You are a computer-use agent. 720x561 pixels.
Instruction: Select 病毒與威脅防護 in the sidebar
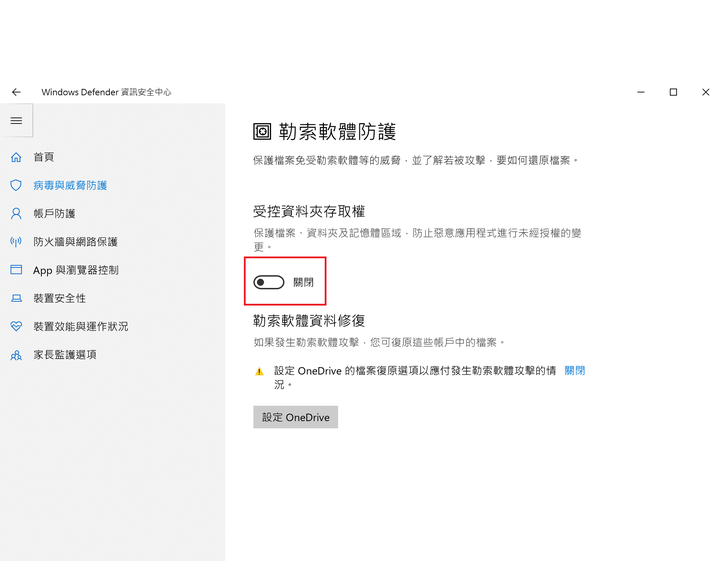(70, 185)
